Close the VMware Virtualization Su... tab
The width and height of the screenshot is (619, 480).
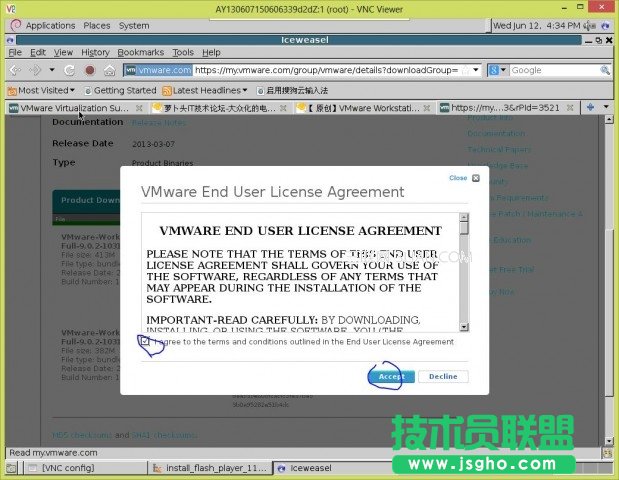tap(139, 108)
